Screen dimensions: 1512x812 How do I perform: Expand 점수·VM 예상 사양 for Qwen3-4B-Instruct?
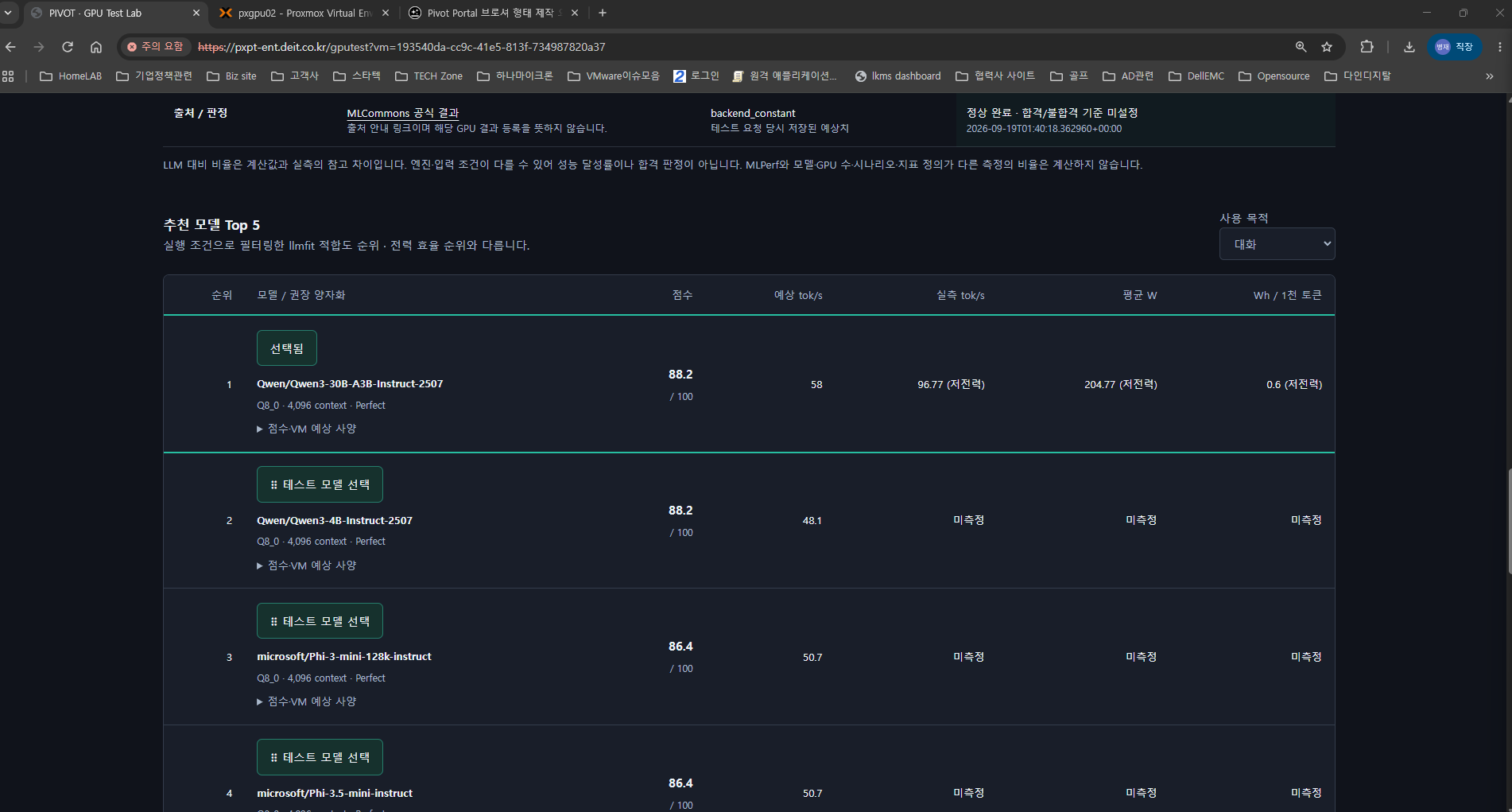tap(306, 565)
